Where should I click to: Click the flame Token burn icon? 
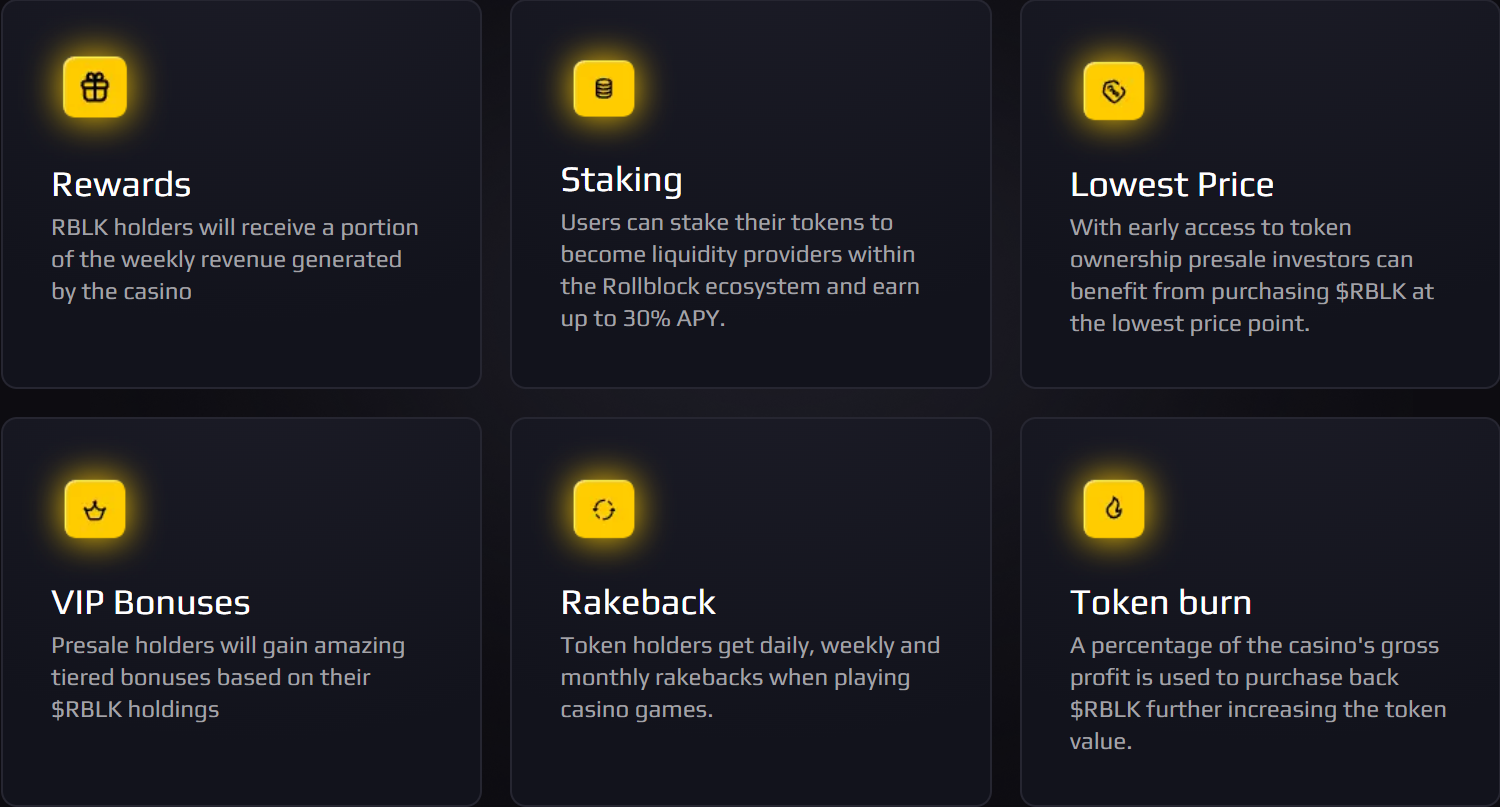[x=1114, y=508]
